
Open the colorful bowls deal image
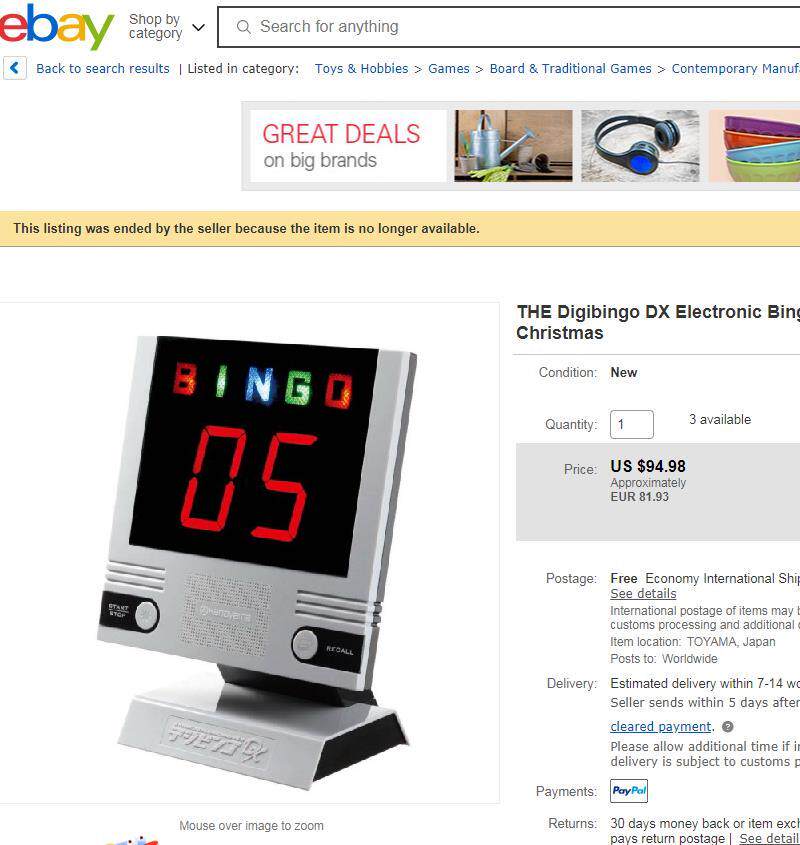754,146
